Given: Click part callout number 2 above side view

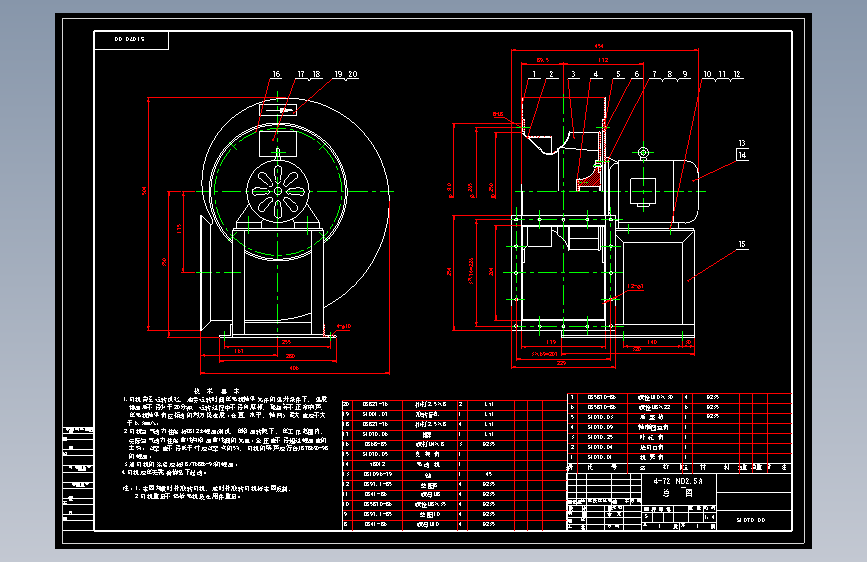Looking at the screenshot, I should pos(551,74).
